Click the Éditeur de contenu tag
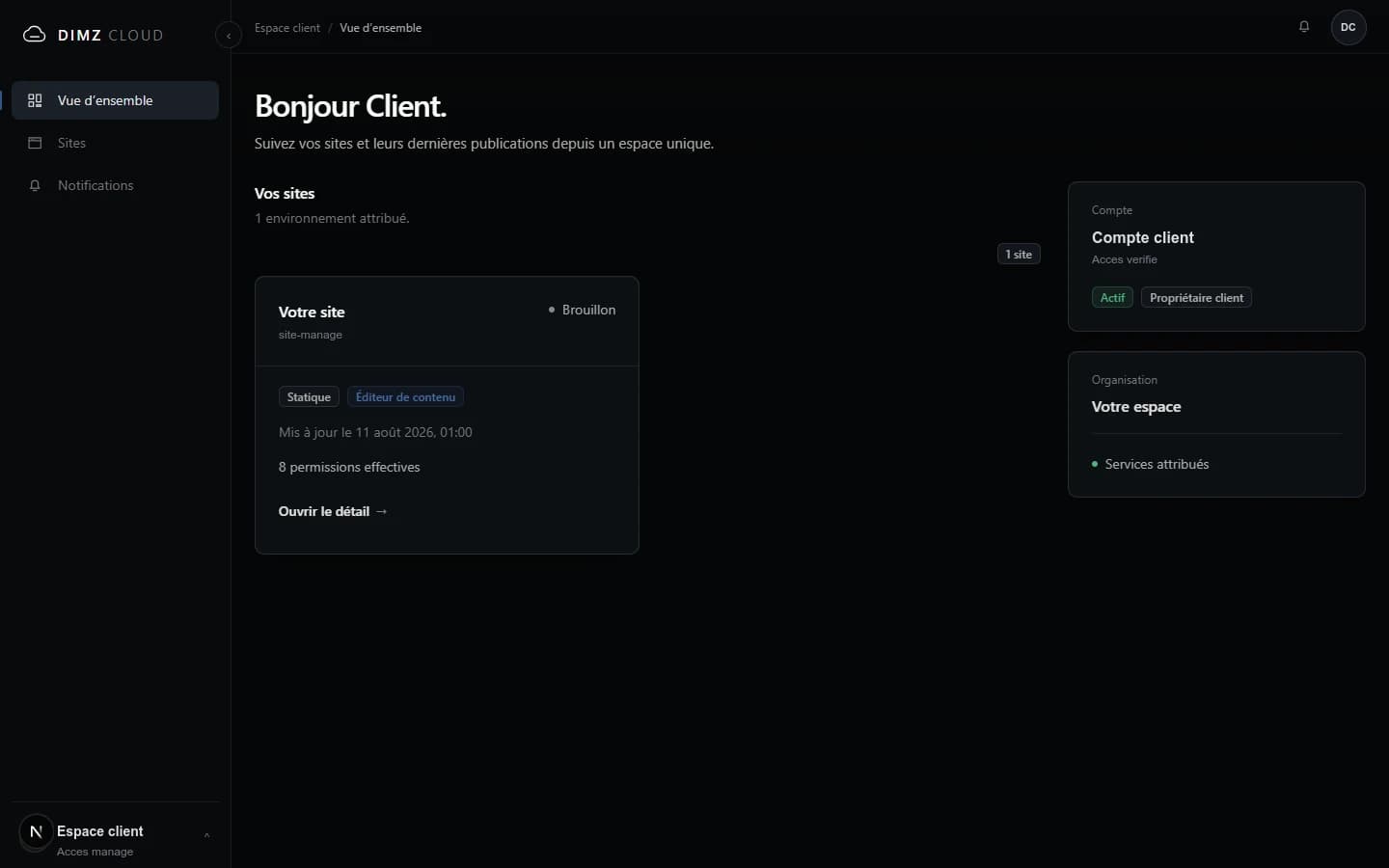Viewport: 1389px width, 868px height. [x=405, y=397]
